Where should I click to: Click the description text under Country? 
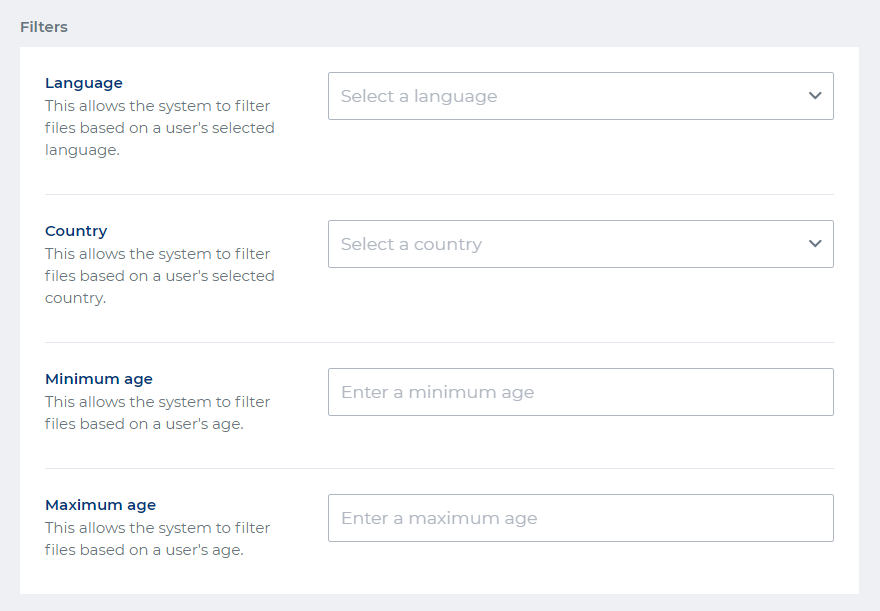click(159, 276)
